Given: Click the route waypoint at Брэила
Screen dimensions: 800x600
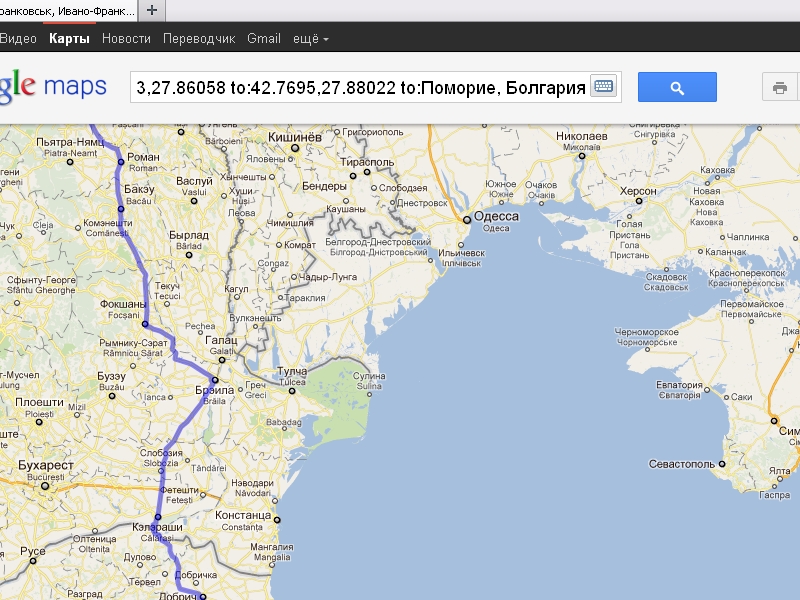Looking at the screenshot, I should (x=215, y=380).
